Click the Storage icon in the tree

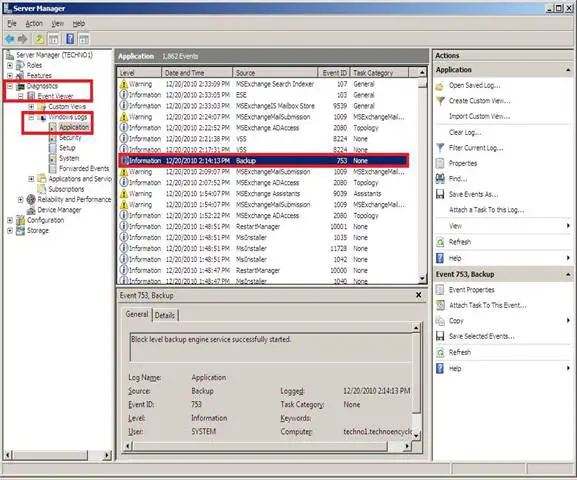tap(21, 231)
